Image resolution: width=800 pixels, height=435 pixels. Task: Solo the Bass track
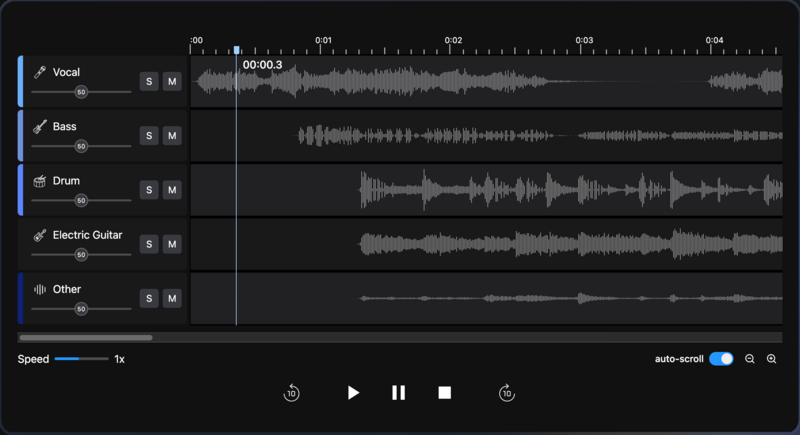point(149,136)
